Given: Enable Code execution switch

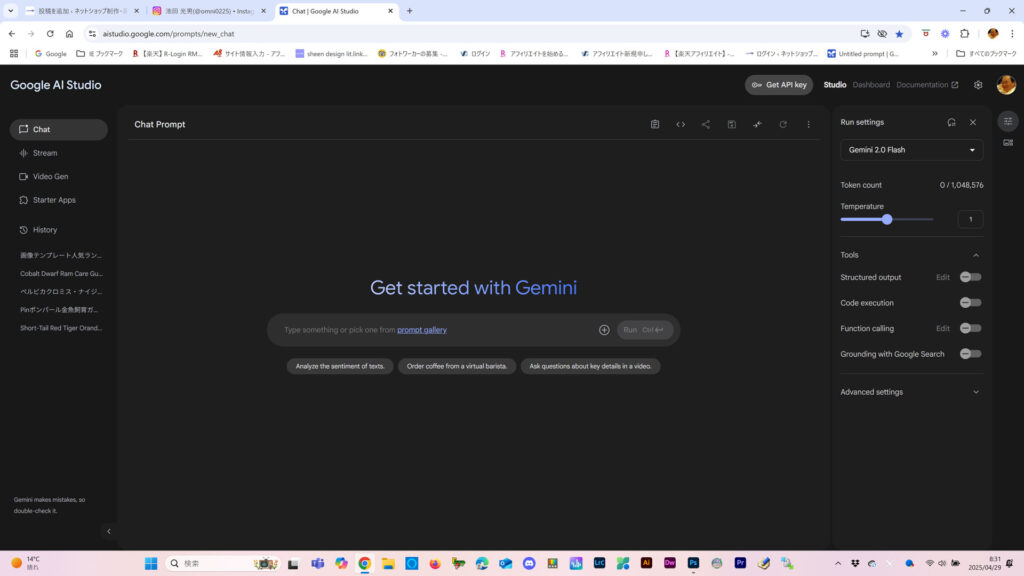Looking at the screenshot, I should [970, 302].
